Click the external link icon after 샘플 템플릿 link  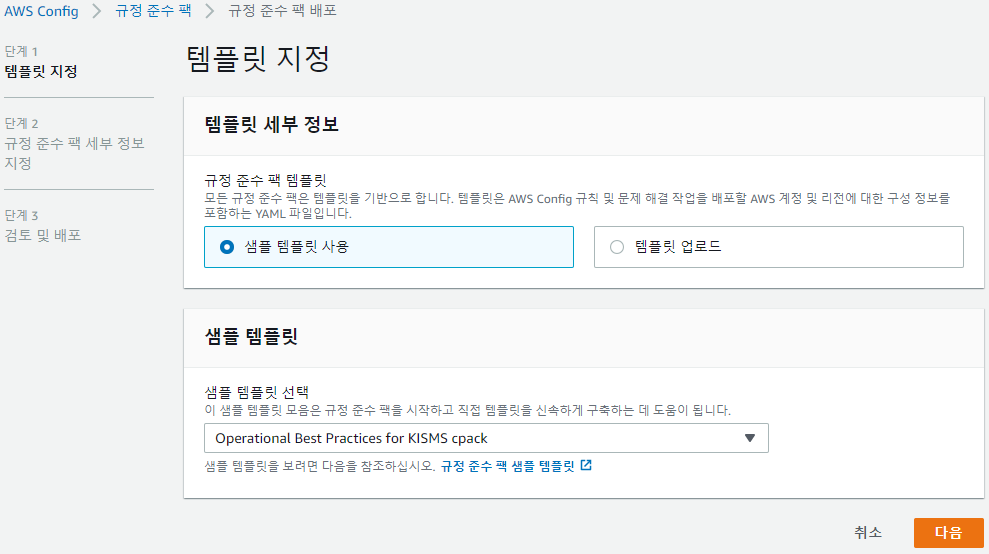tap(586, 465)
